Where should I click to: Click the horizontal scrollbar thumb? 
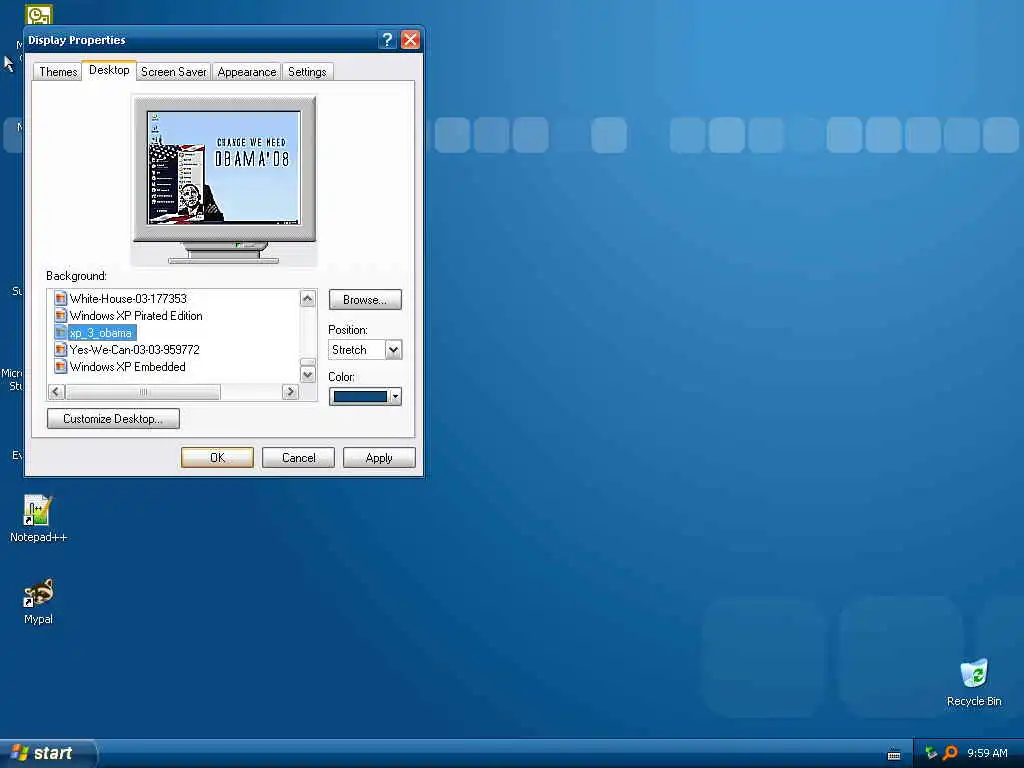[143, 392]
